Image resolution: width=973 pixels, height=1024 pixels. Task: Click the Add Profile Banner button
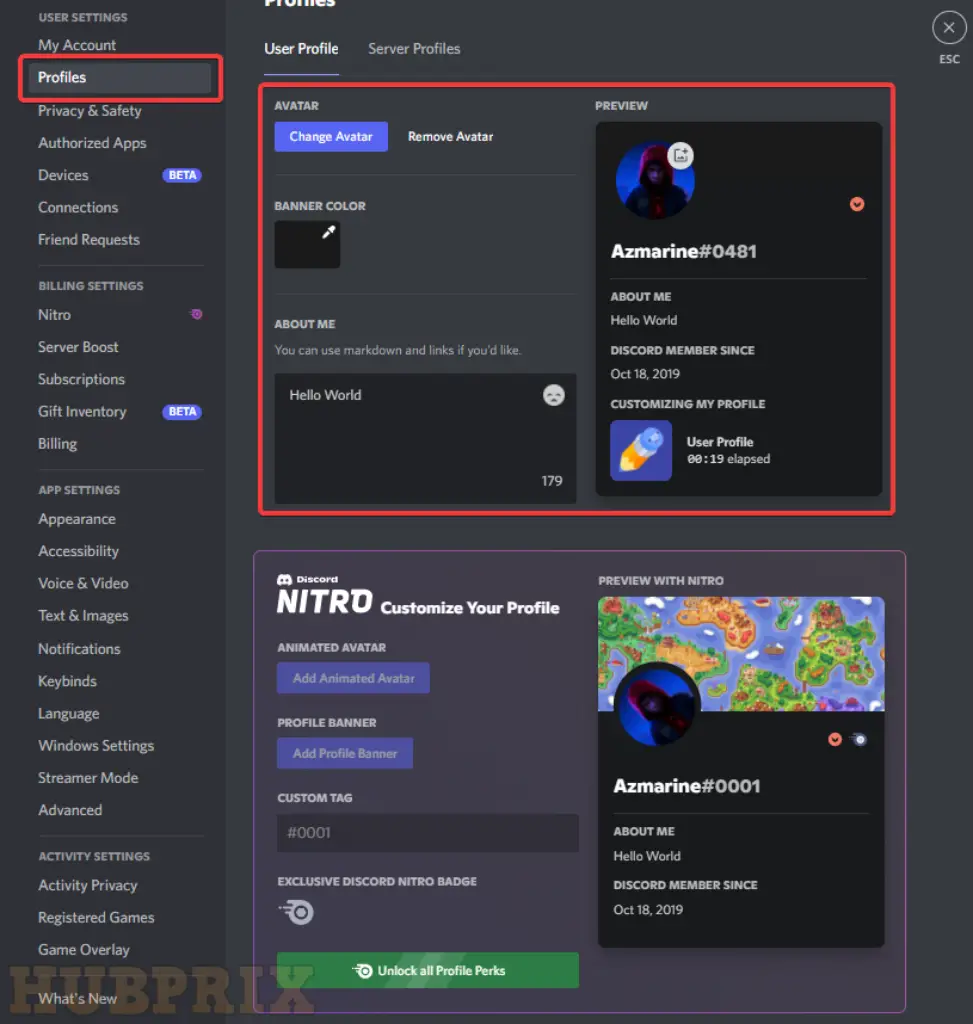pos(345,753)
